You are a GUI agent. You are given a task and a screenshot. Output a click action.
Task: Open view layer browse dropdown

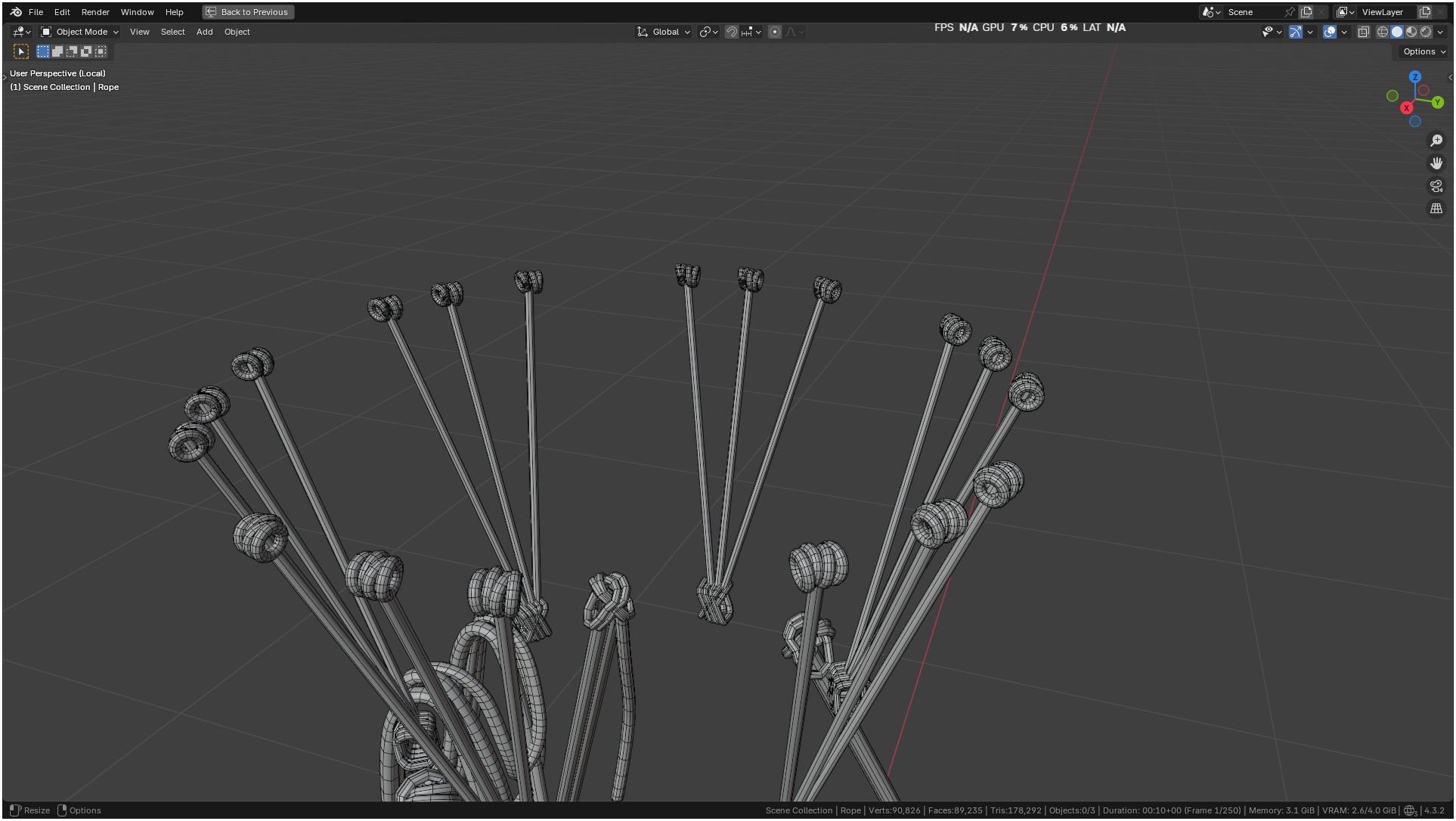click(1345, 12)
